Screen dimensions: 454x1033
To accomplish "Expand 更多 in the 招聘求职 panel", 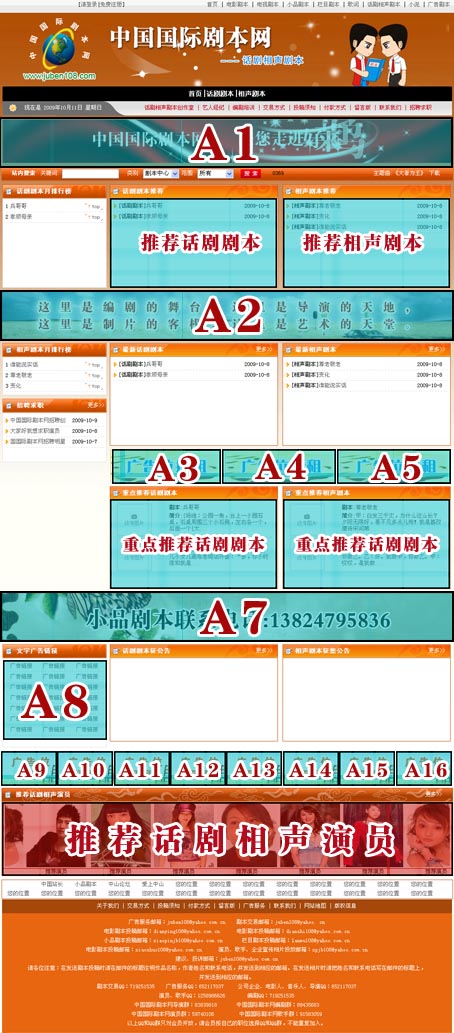I will (95, 405).
